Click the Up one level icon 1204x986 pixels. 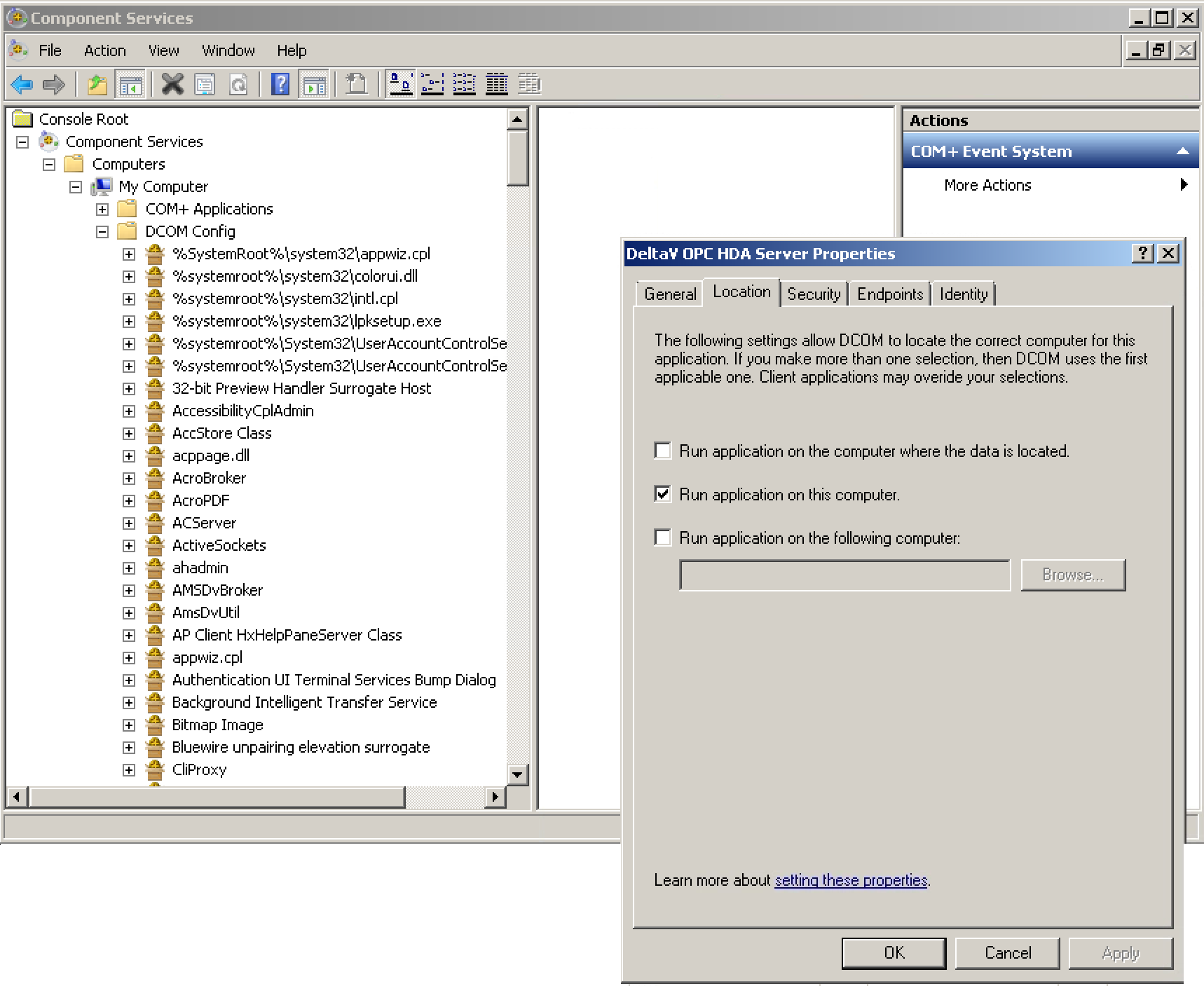(x=97, y=84)
